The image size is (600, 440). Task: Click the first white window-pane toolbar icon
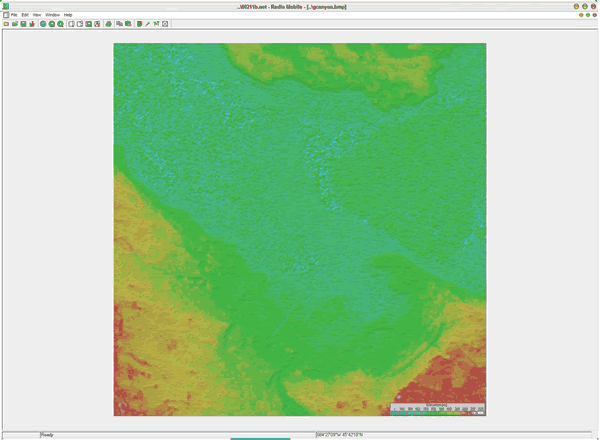tap(71, 23)
